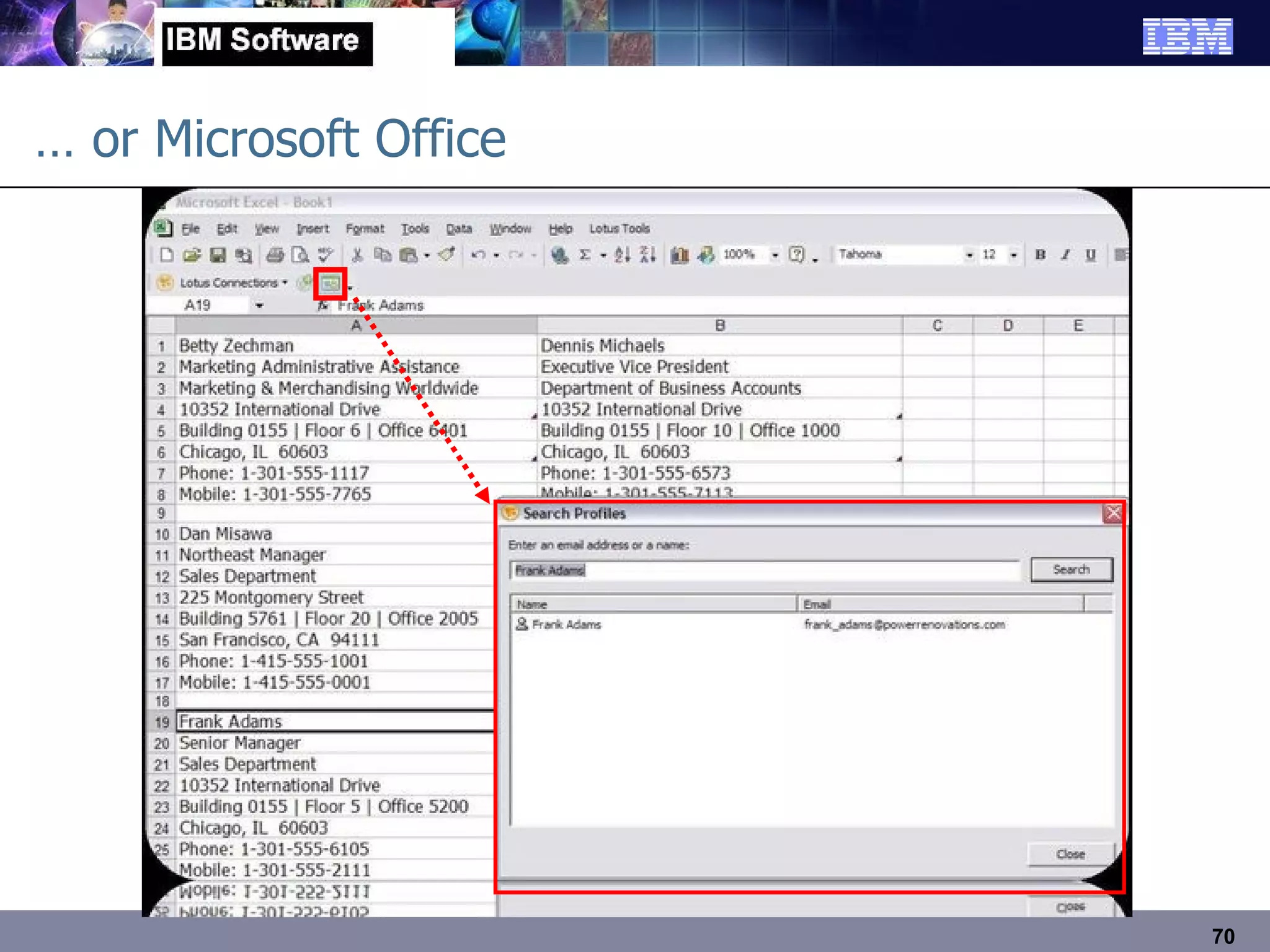This screenshot has height=952, width=1270.
Task: Click the Email column header in results
Action: (940, 604)
